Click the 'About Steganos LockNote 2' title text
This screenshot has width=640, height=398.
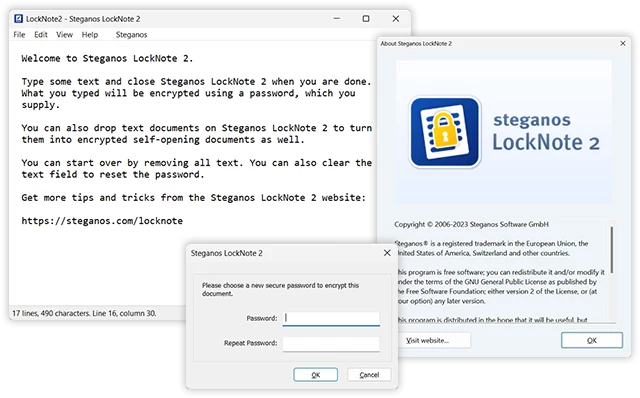416,43
